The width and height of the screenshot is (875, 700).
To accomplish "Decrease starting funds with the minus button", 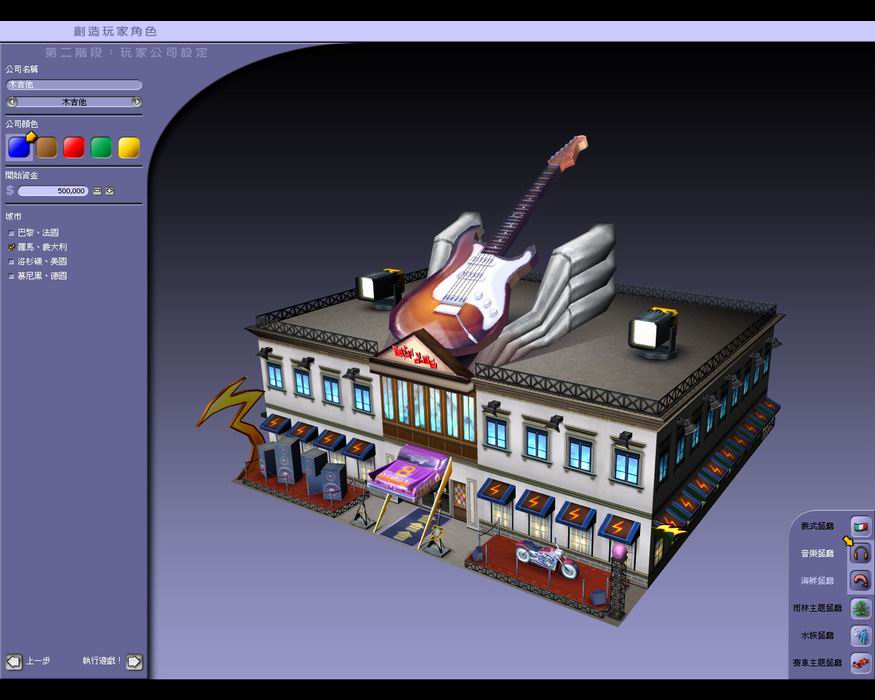I will 97,190.
